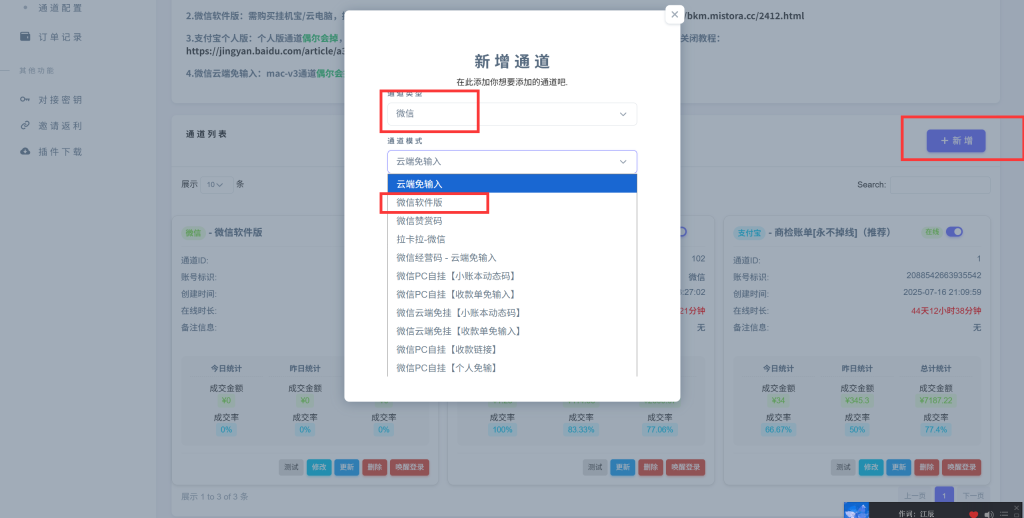Viewport: 1024px width, 518px height.
Task: Click the wallet icon beside 订单记录
Action: click(25, 37)
